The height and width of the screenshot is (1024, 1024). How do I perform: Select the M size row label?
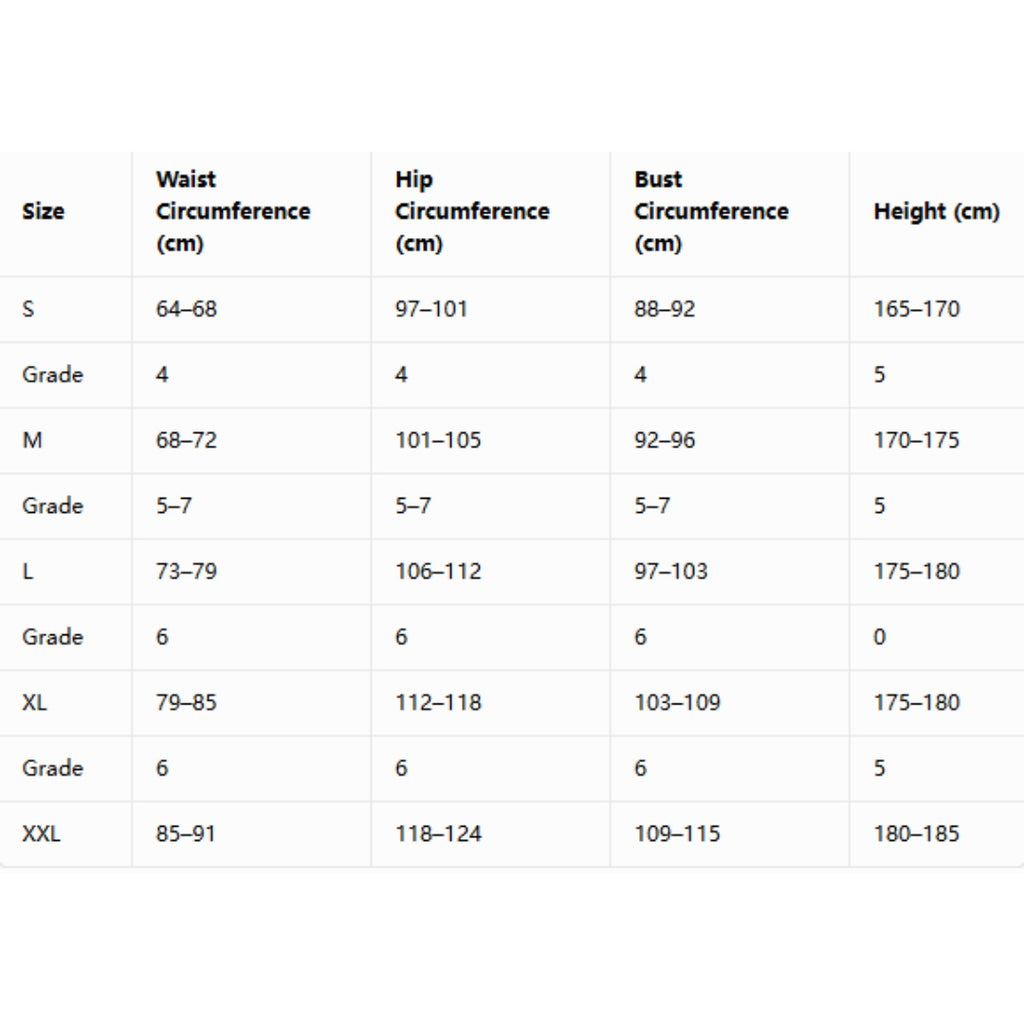(32, 440)
